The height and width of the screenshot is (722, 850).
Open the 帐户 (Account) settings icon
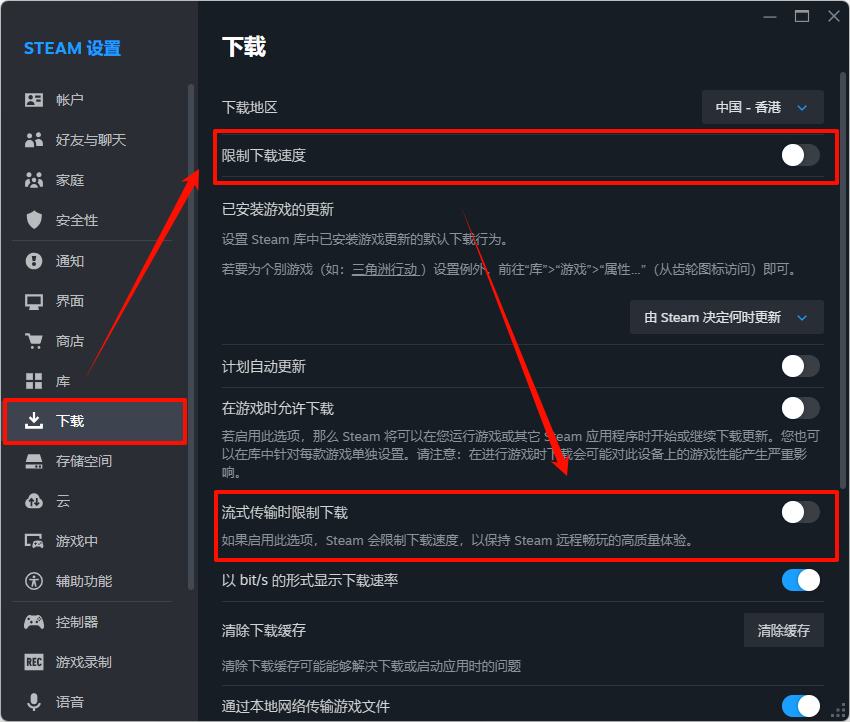(34, 99)
